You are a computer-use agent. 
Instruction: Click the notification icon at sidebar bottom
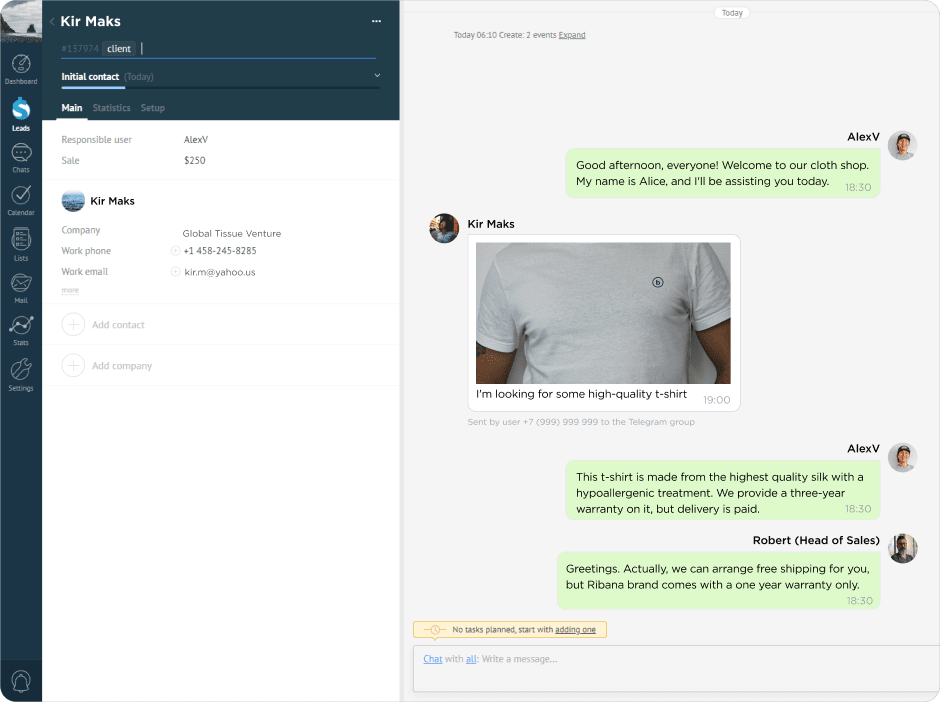[x=20, y=680]
